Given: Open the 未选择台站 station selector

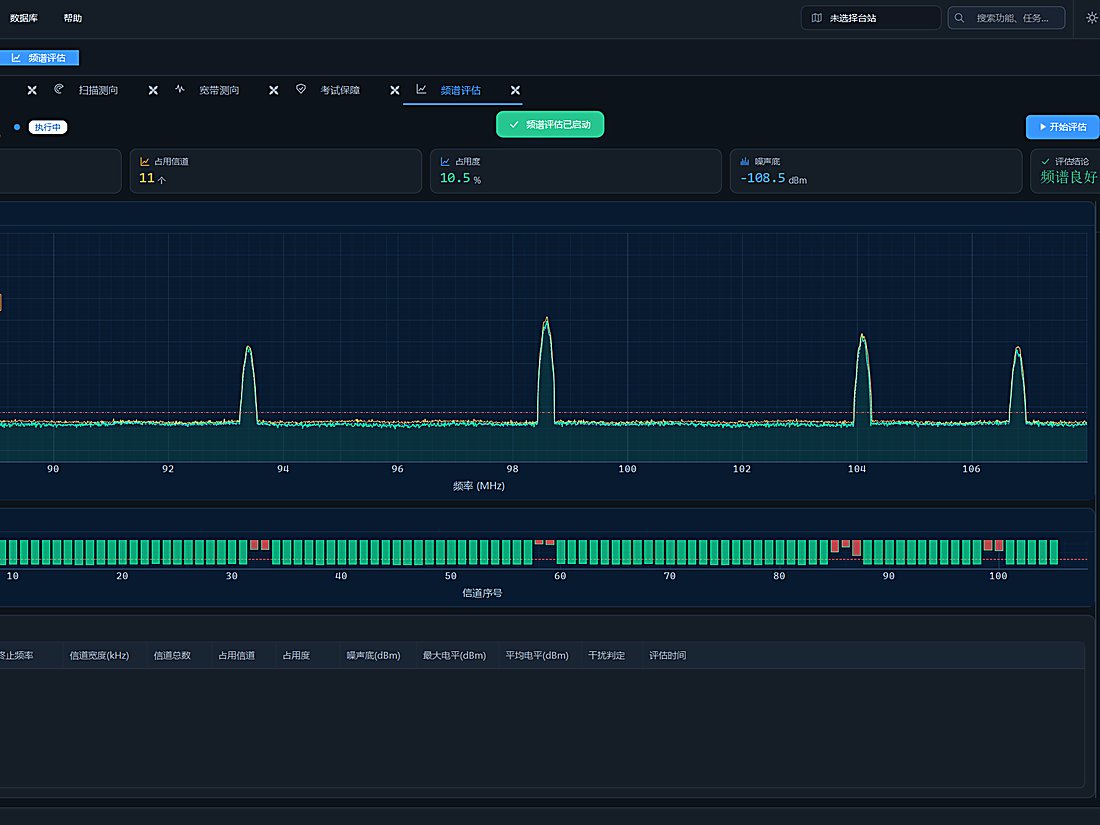Looking at the screenshot, I should tap(871, 18).
